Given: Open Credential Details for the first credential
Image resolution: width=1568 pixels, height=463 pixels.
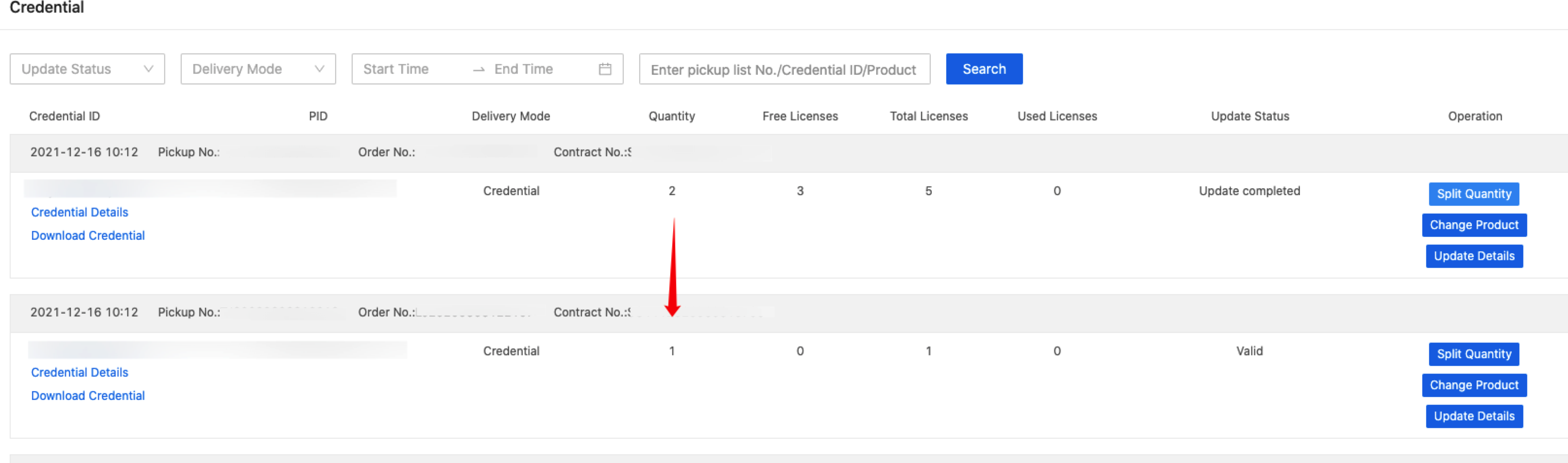Looking at the screenshot, I should tap(80, 213).
